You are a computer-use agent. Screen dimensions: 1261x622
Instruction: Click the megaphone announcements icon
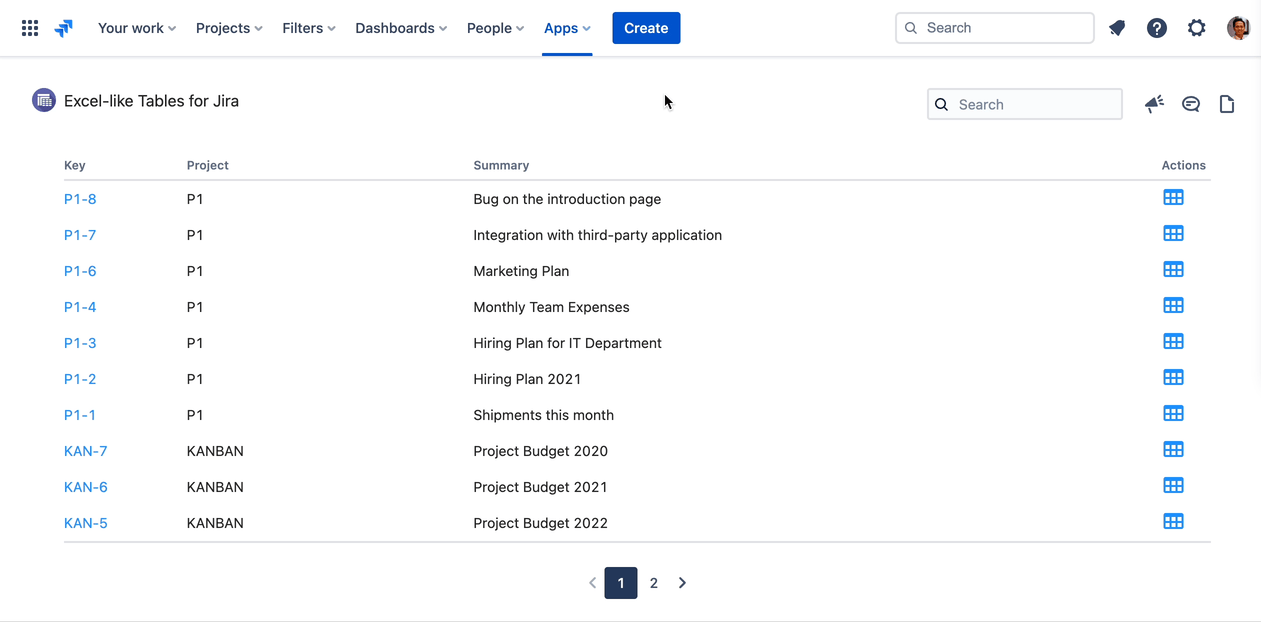tap(1154, 104)
